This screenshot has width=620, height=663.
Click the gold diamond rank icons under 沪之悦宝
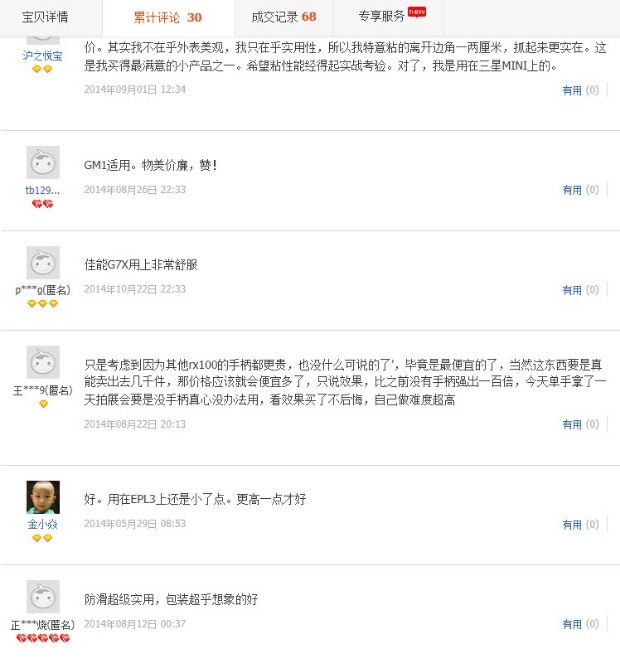coord(42,69)
